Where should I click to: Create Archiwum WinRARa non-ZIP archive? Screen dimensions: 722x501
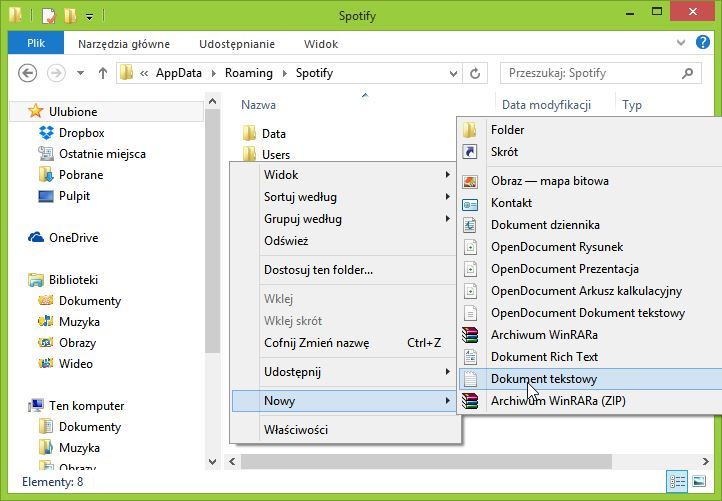(x=591, y=335)
